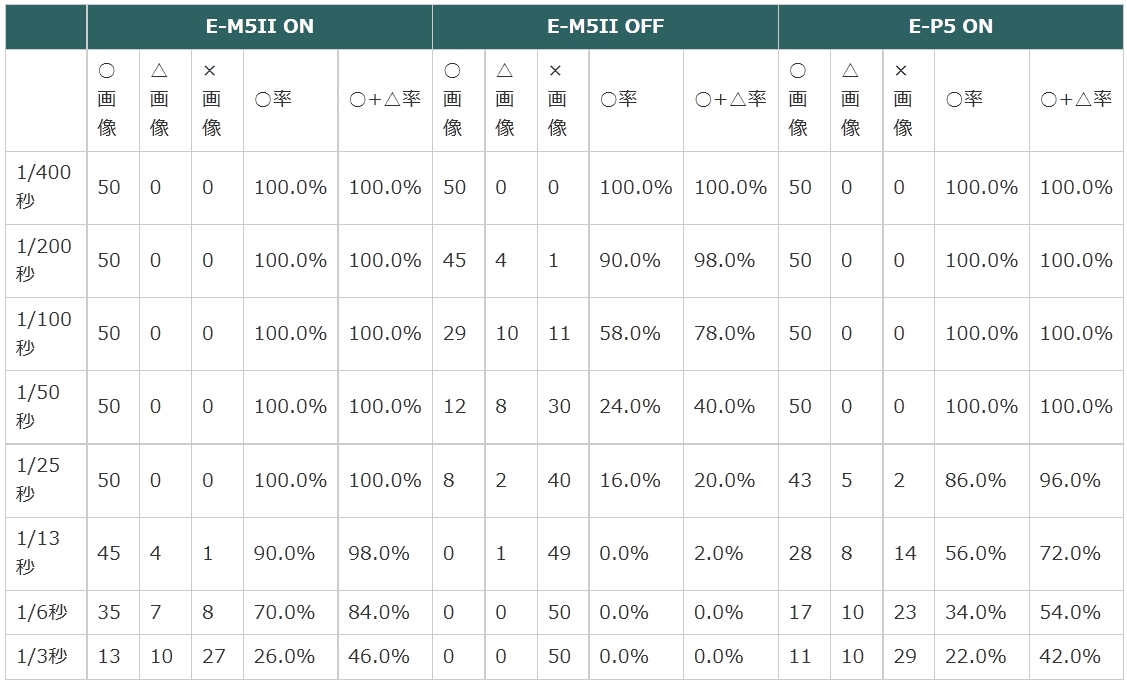Viewport: 1127px width, 685px height.
Task: Click the E-M5II ON column group header
Action: tap(259, 27)
